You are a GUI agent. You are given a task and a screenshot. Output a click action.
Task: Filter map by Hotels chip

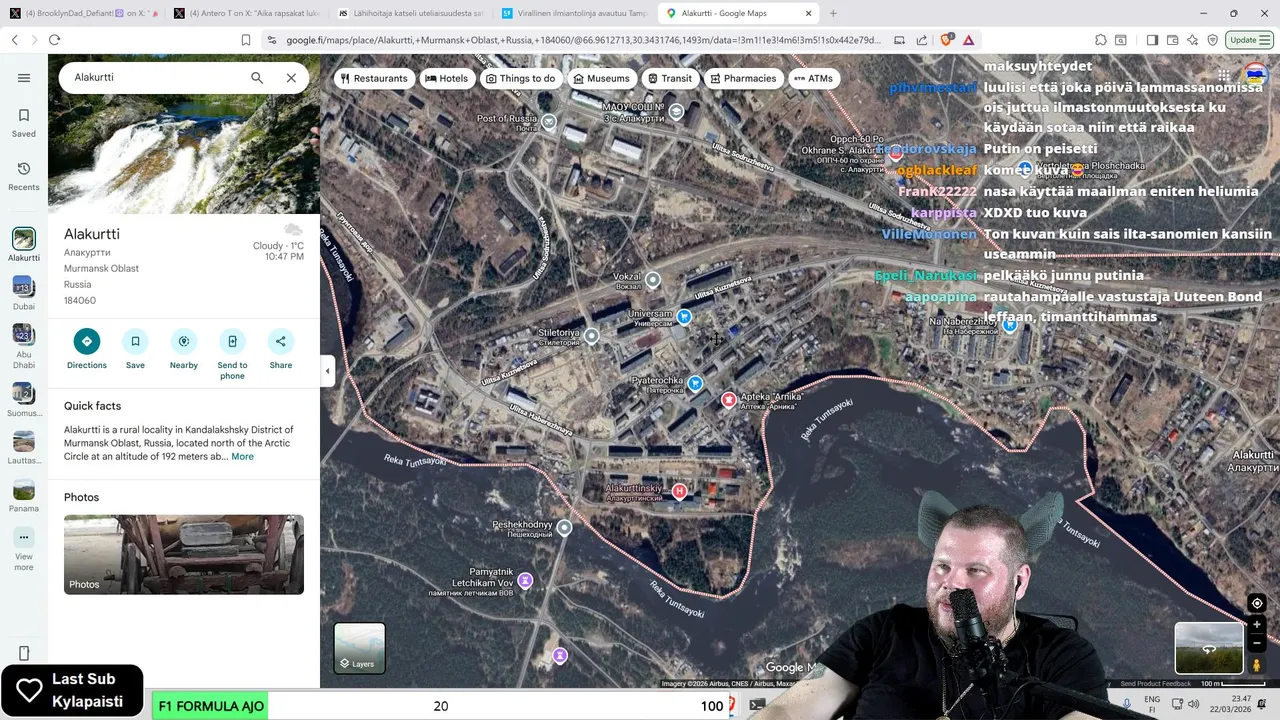(x=446, y=78)
